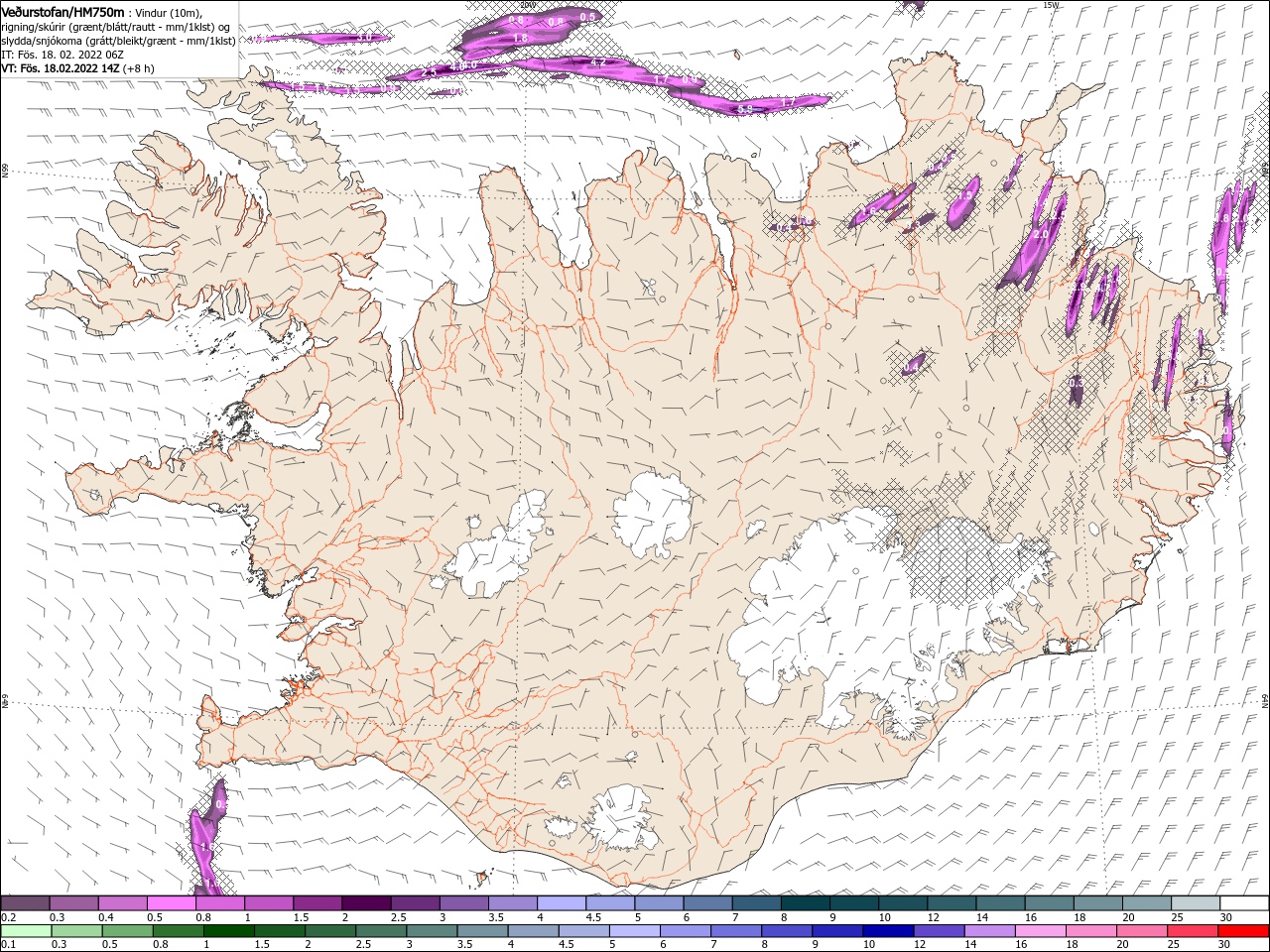Screen dimensions: 1270x952
Task: Pick the bright red rain swatch starting at 30
Action: tap(1243, 931)
